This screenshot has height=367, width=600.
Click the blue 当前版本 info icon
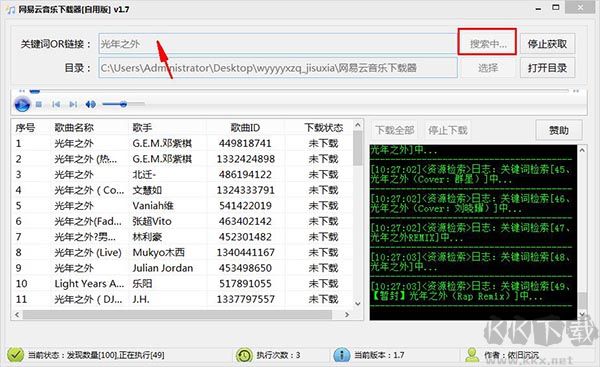click(341, 355)
